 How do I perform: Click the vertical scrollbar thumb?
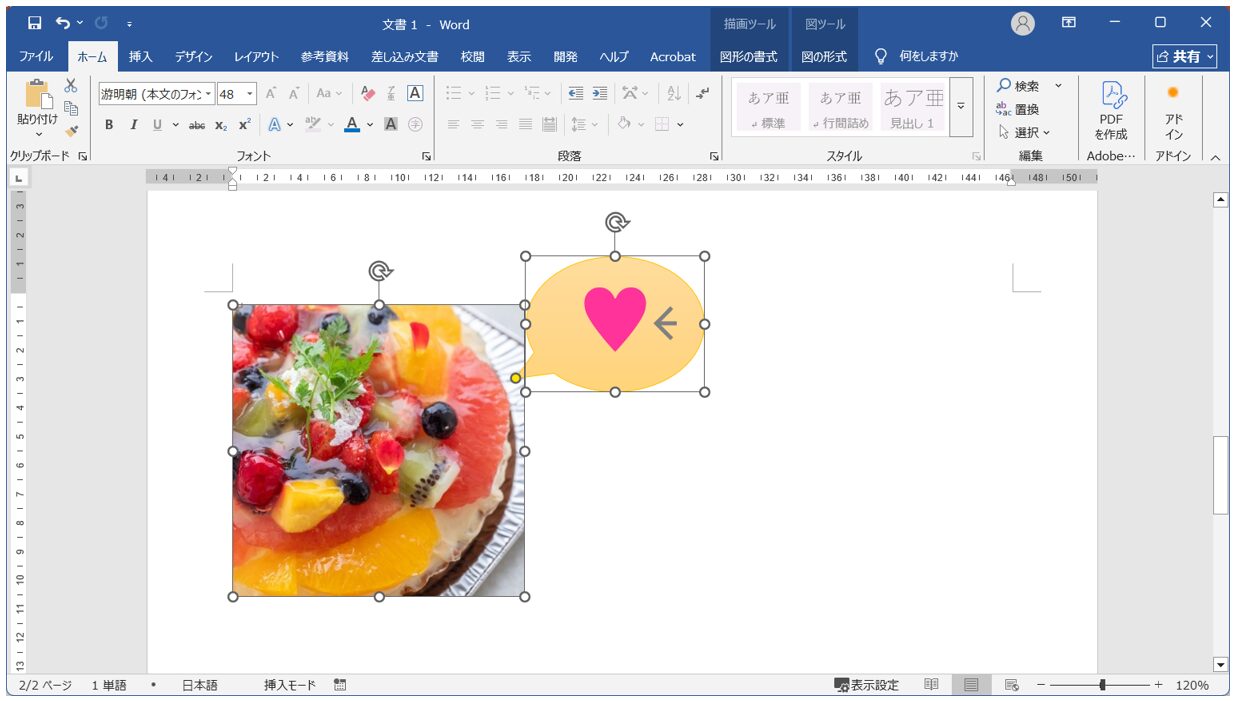[1220, 475]
